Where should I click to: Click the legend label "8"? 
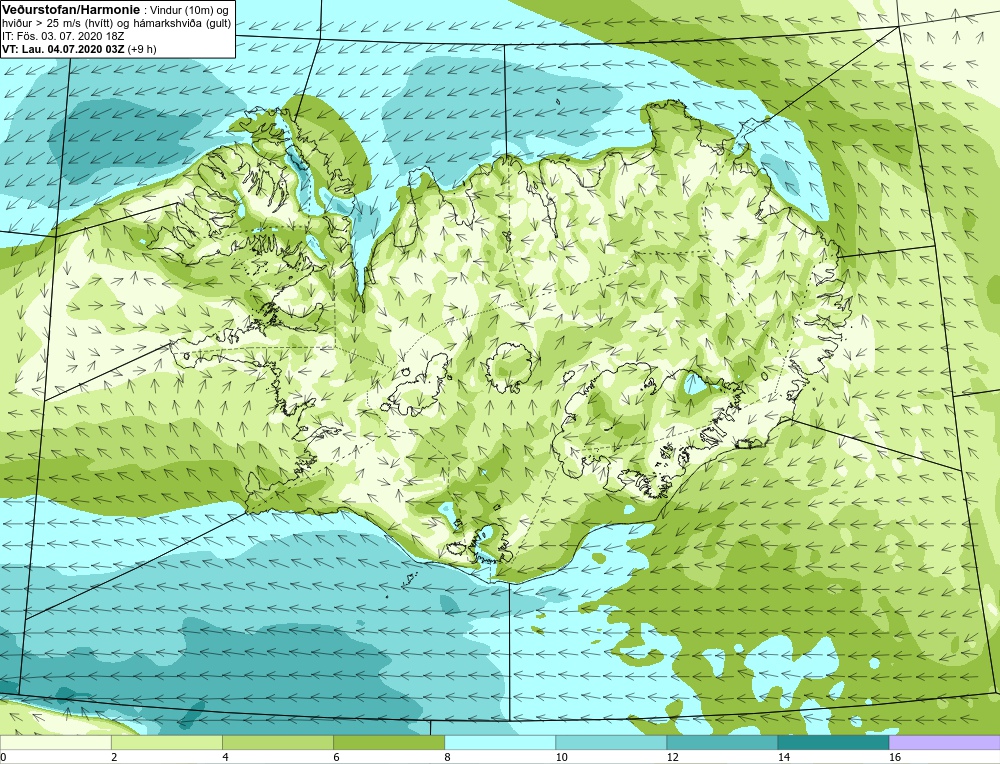(448, 757)
